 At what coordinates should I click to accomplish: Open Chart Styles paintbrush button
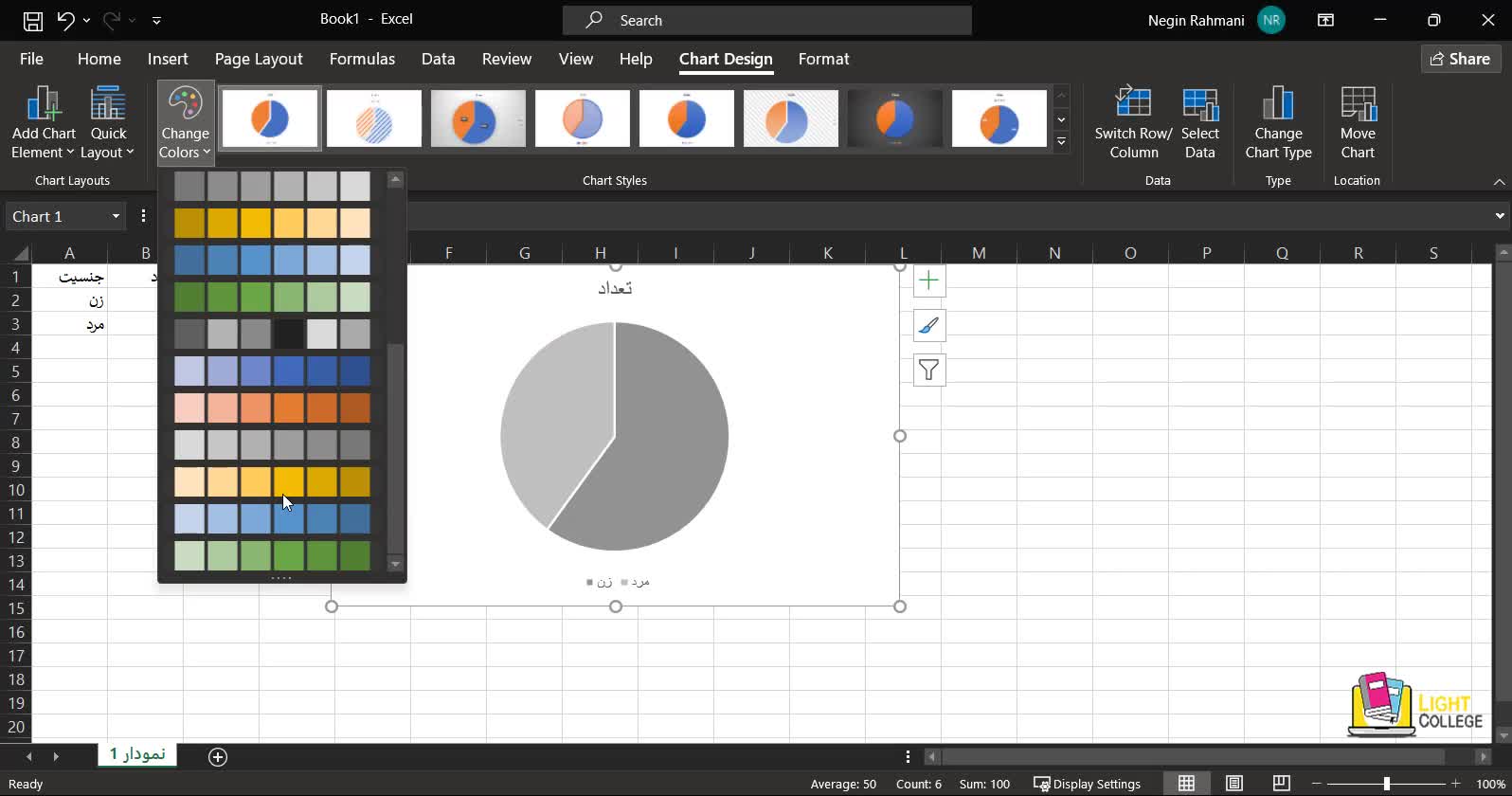pos(928,326)
